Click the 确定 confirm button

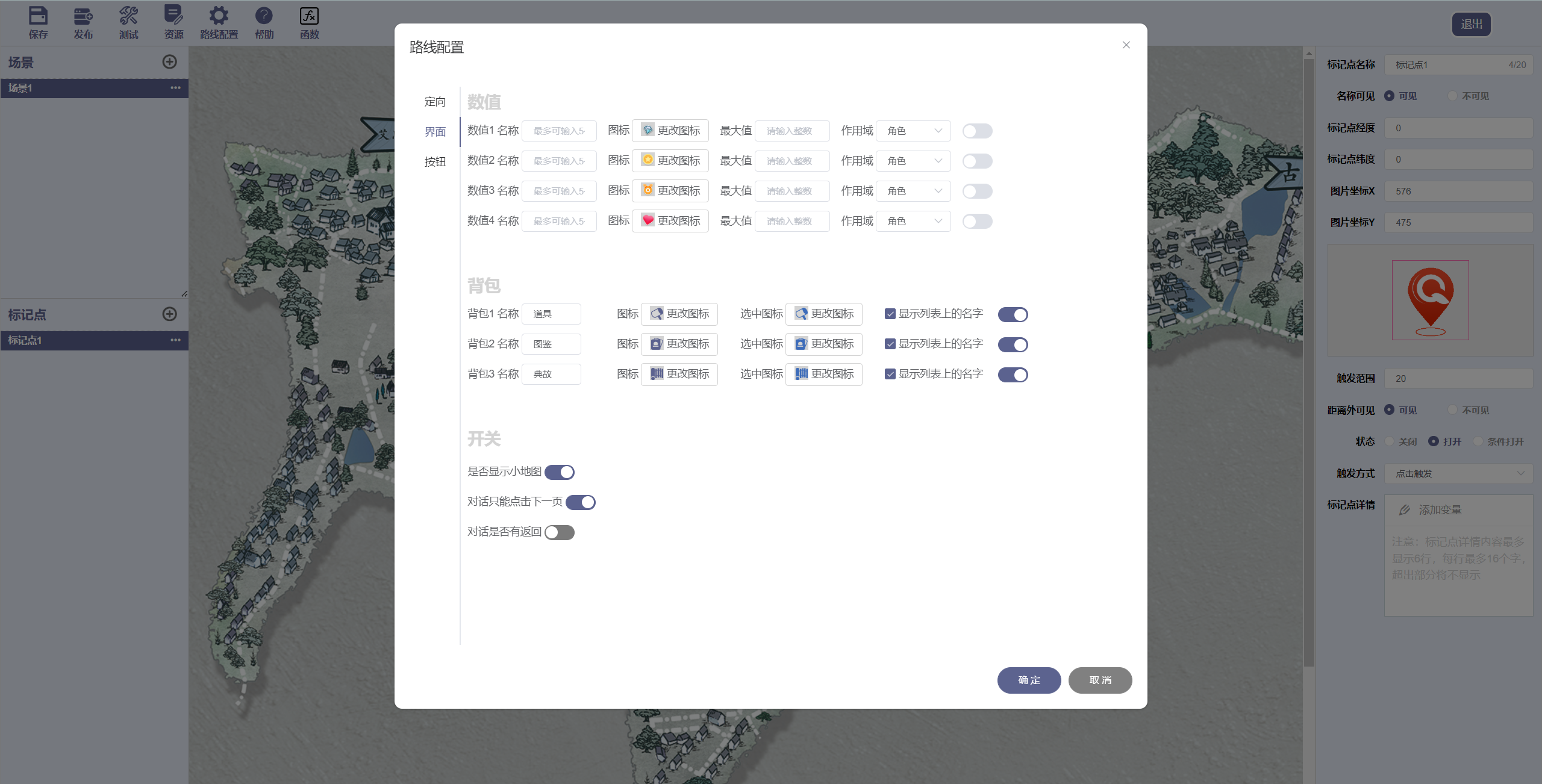coord(1029,680)
